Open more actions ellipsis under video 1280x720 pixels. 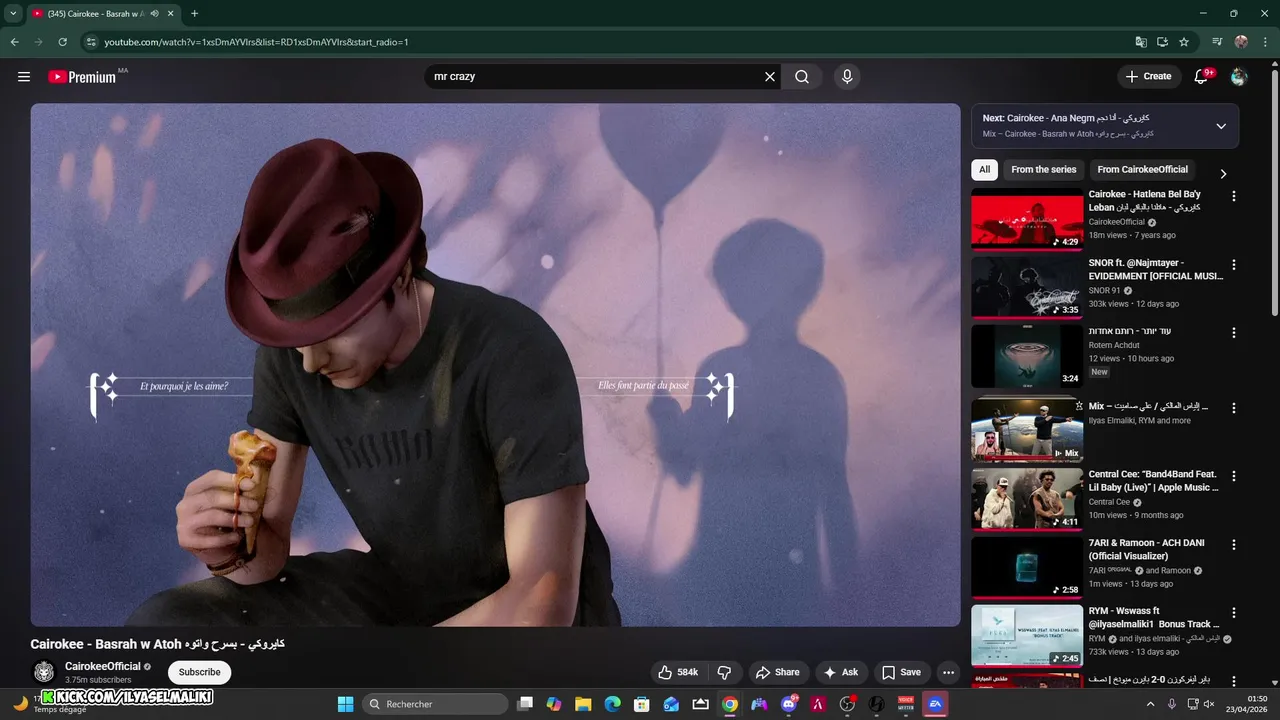coord(948,672)
